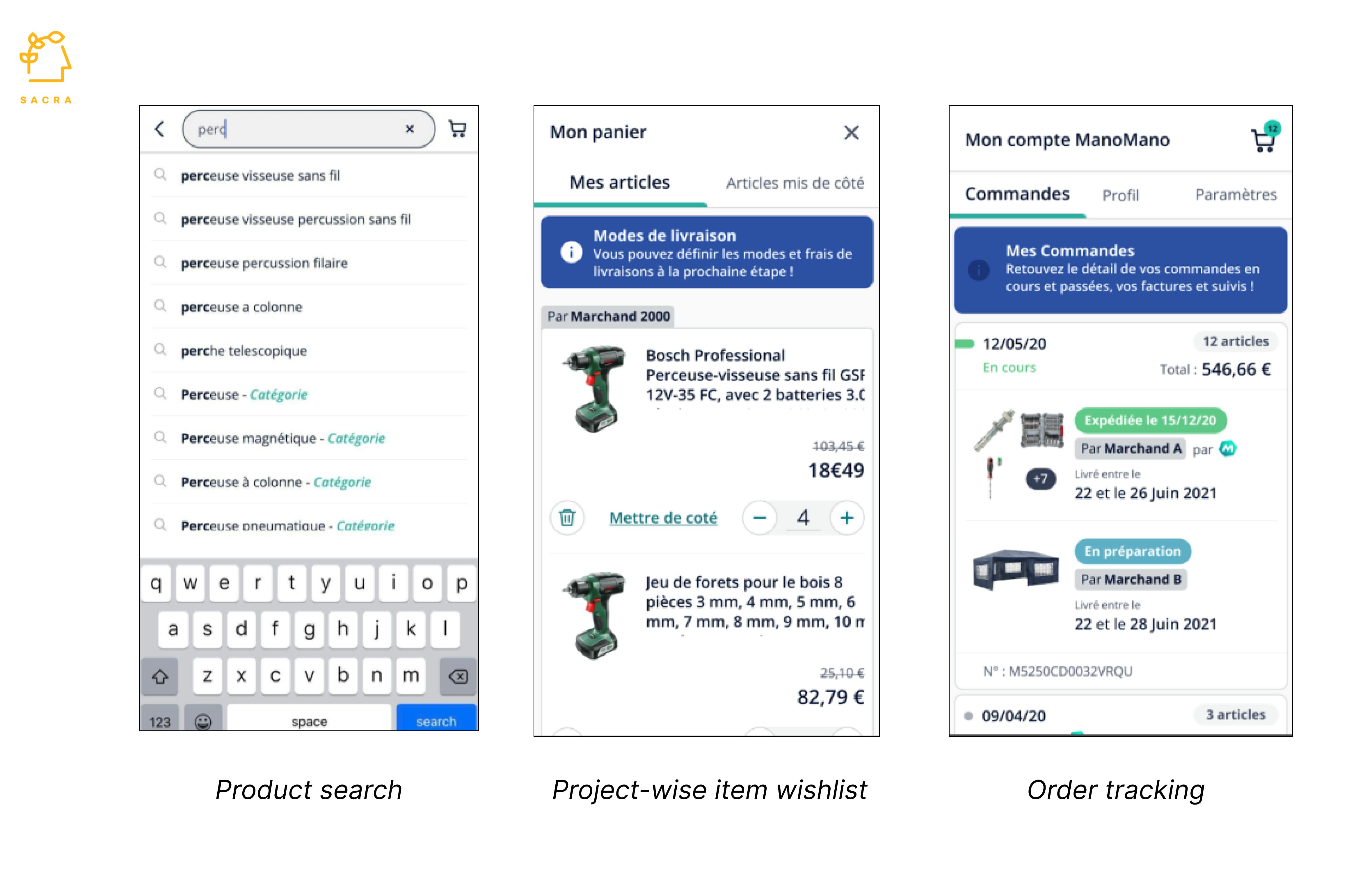
Task: Clear the search field with X icon
Action: pos(409,129)
